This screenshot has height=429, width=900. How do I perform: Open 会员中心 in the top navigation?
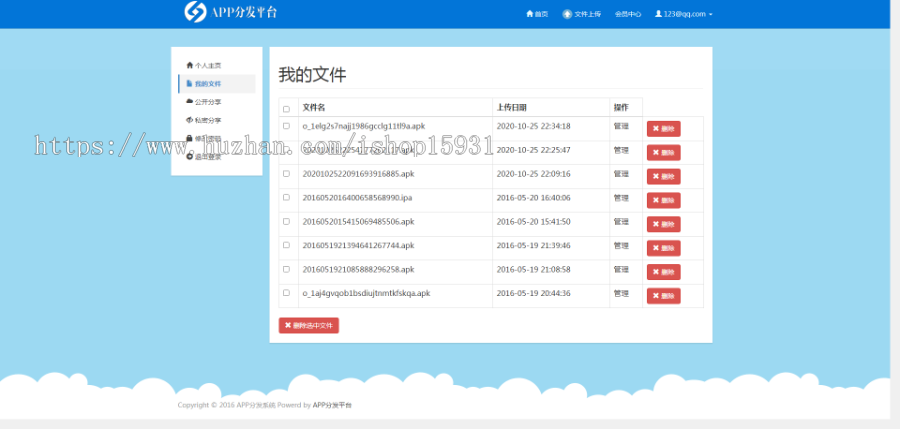pos(628,14)
